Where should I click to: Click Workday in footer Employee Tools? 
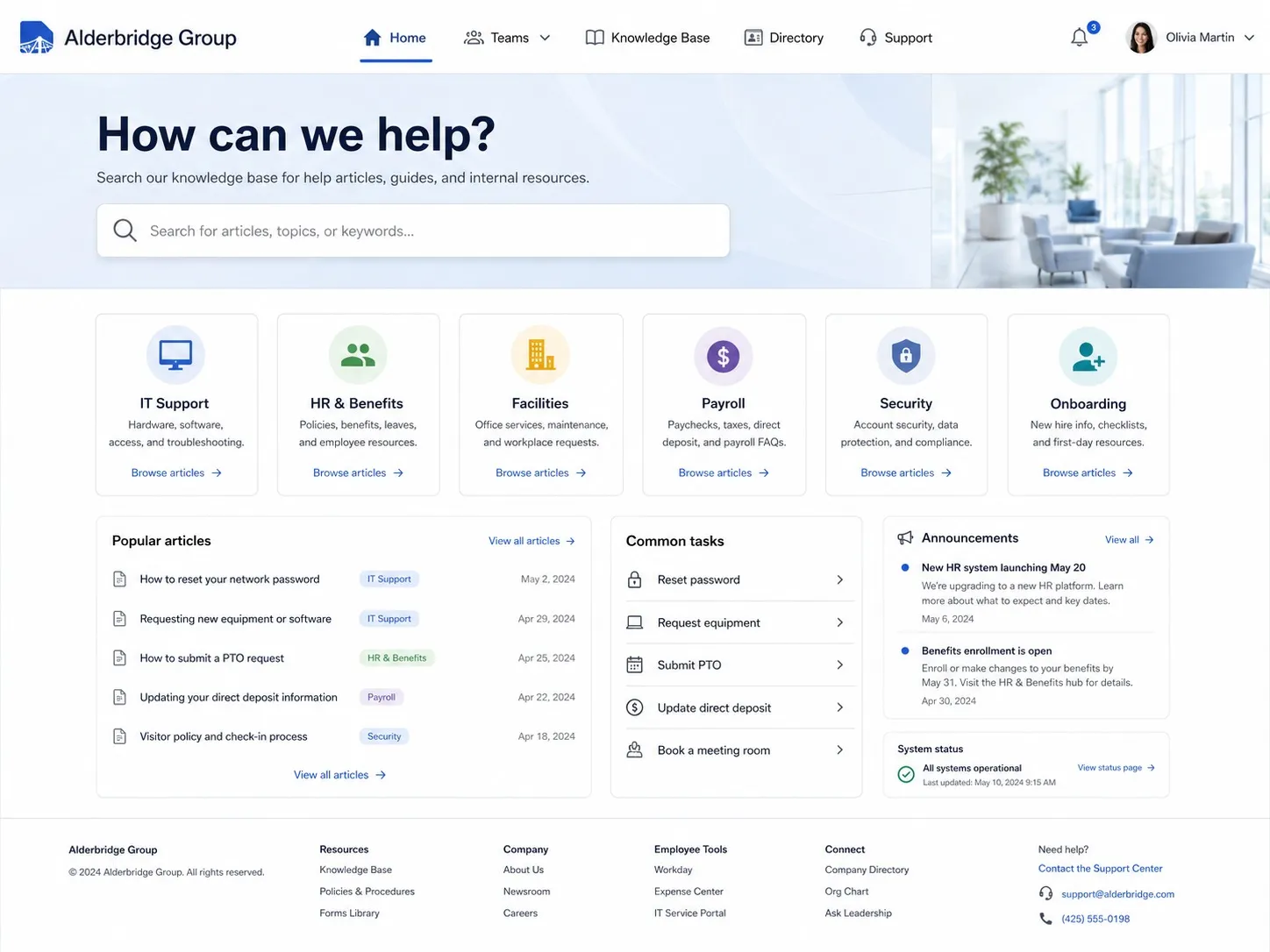click(x=673, y=870)
